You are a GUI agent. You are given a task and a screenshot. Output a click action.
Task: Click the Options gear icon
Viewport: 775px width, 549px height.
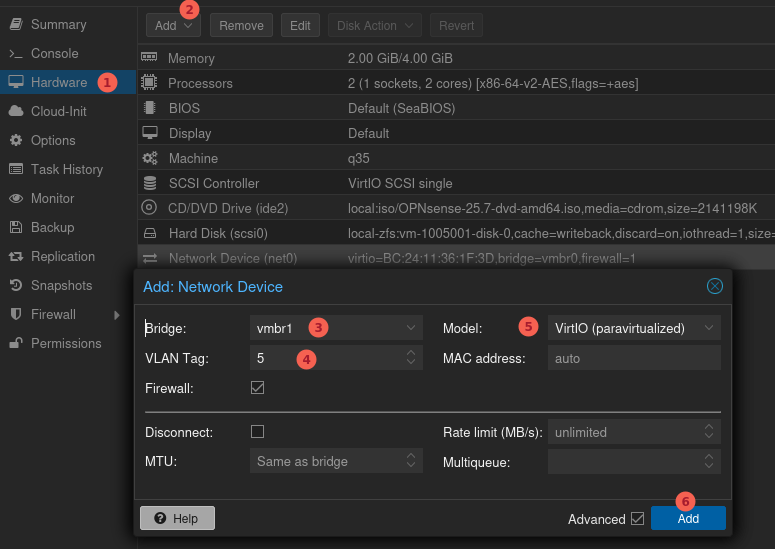pos(15,140)
